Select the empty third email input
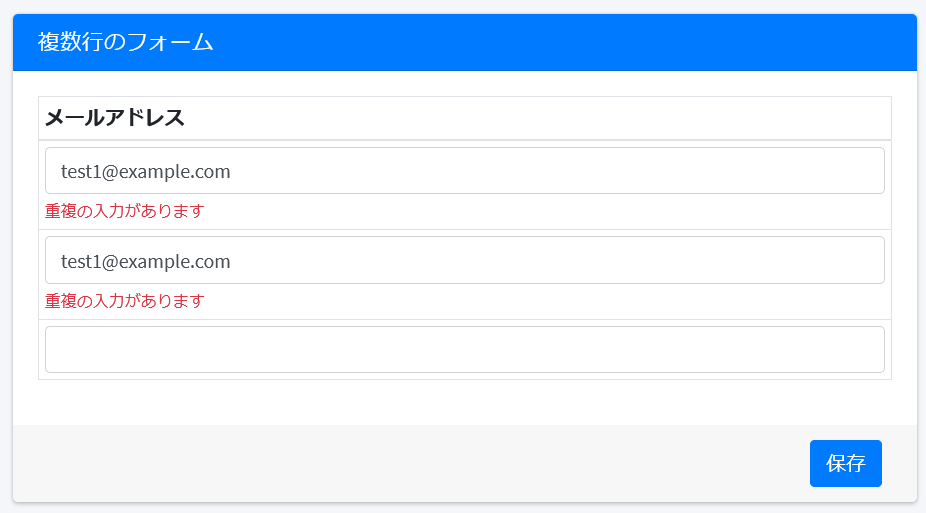Viewport: 926px width, 513px height. tap(465, 349)
